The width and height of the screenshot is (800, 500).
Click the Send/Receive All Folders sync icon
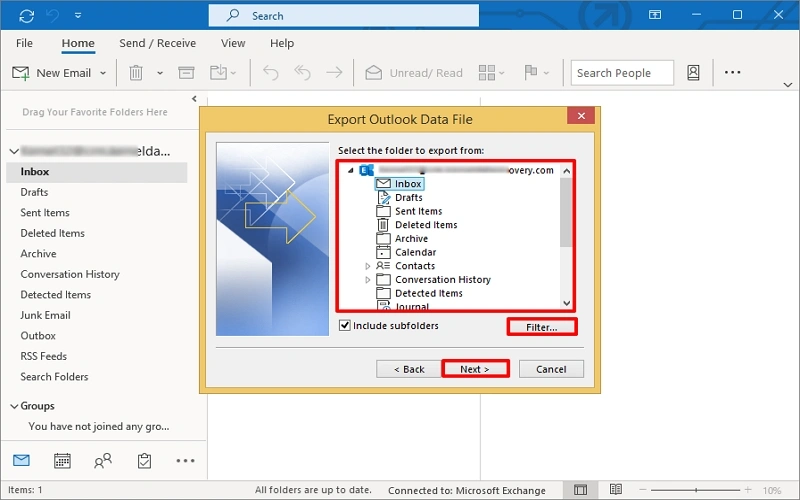click(x=27, y=16)
